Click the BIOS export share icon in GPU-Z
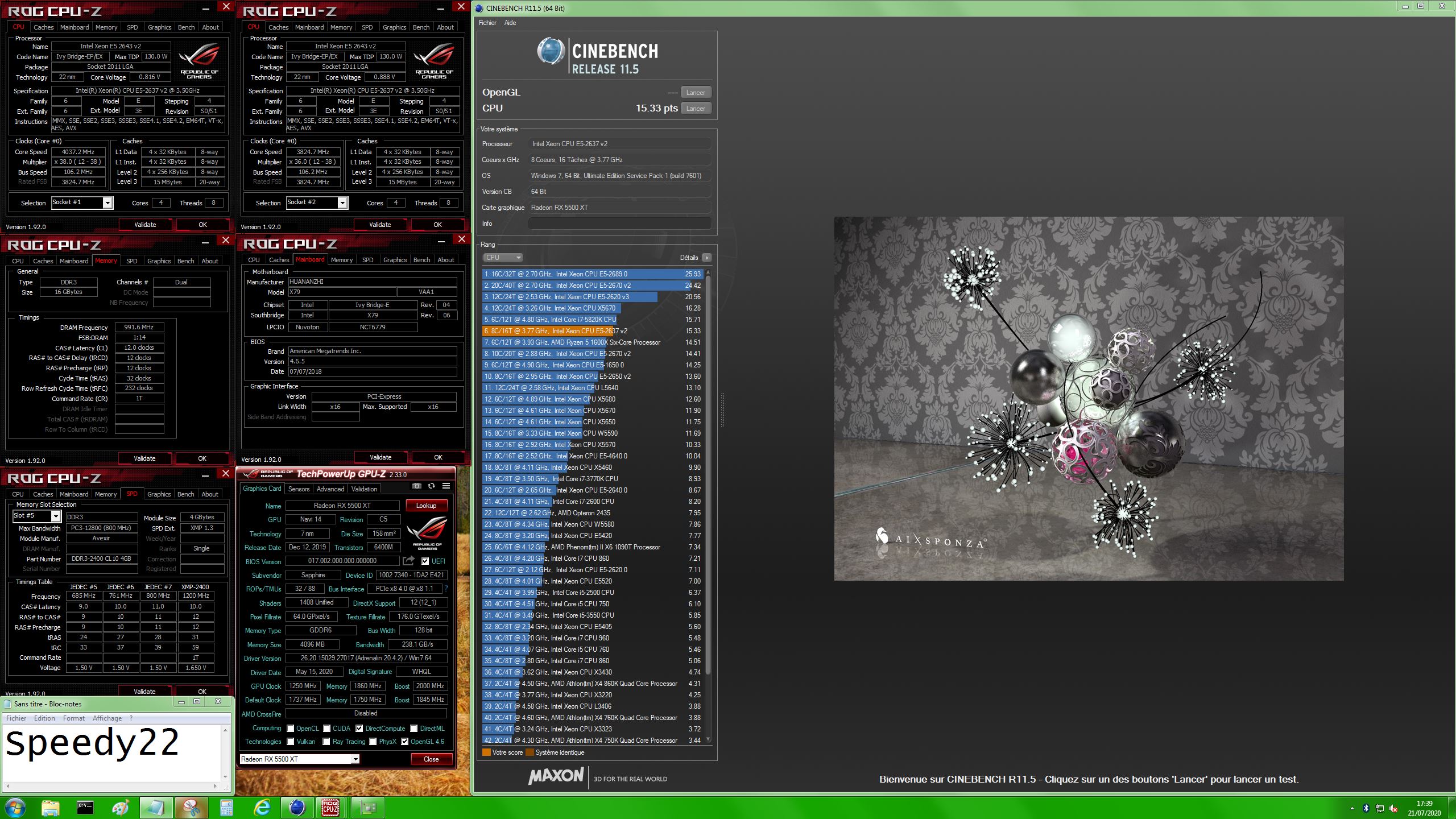The height and width of the screenshot is (819, 1456). [408, 561]
